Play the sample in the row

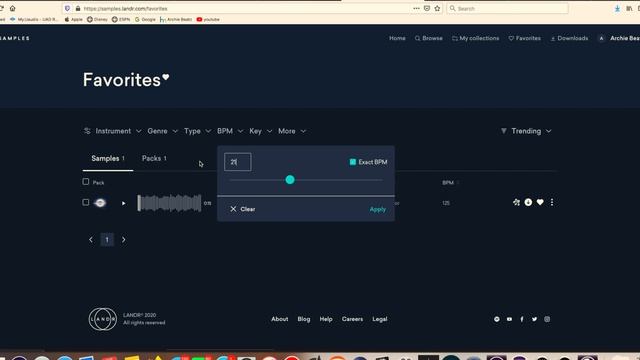tap(123, 203)
